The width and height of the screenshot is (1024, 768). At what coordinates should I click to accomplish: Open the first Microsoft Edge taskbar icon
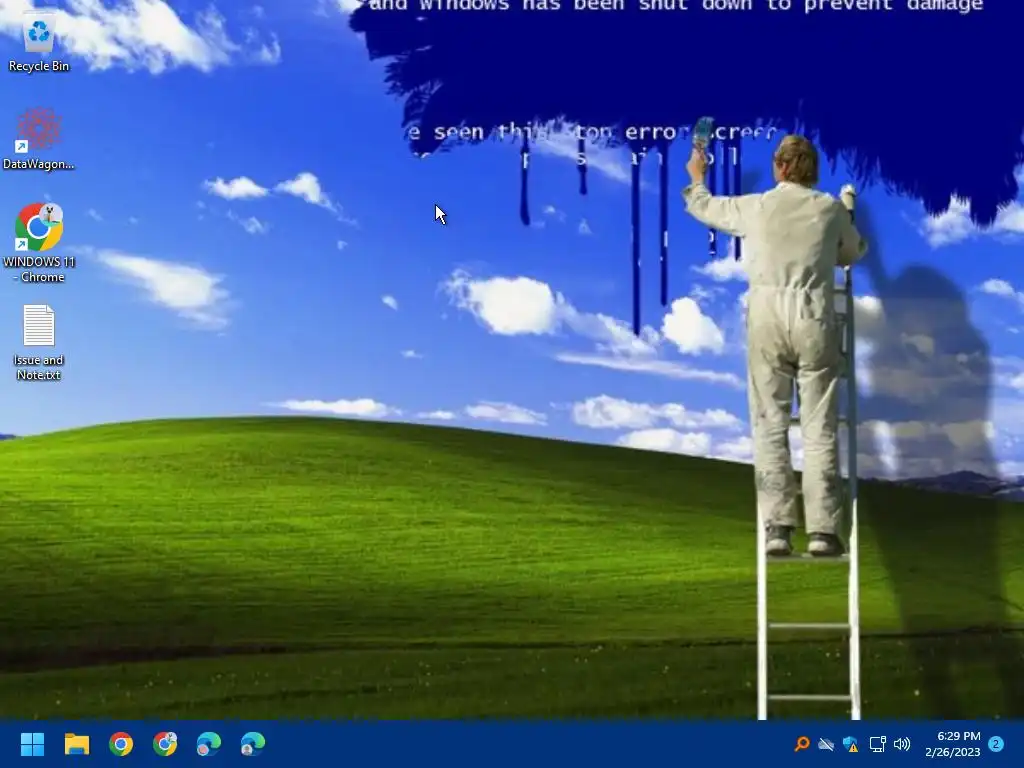coord(209,744)
